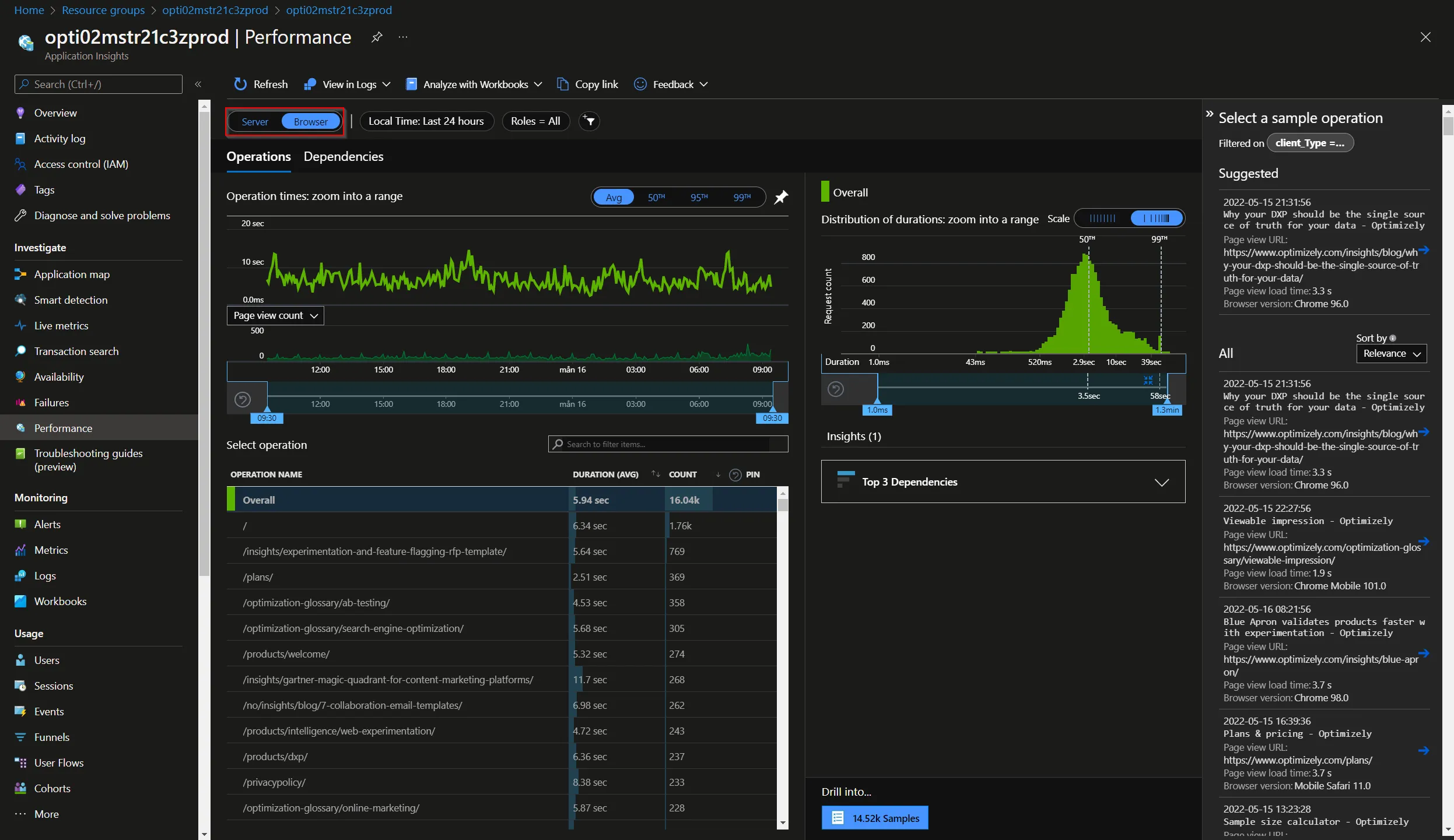Click the Refresh icon in toolbar
The image size is (1454, 840).
[240, 84]
